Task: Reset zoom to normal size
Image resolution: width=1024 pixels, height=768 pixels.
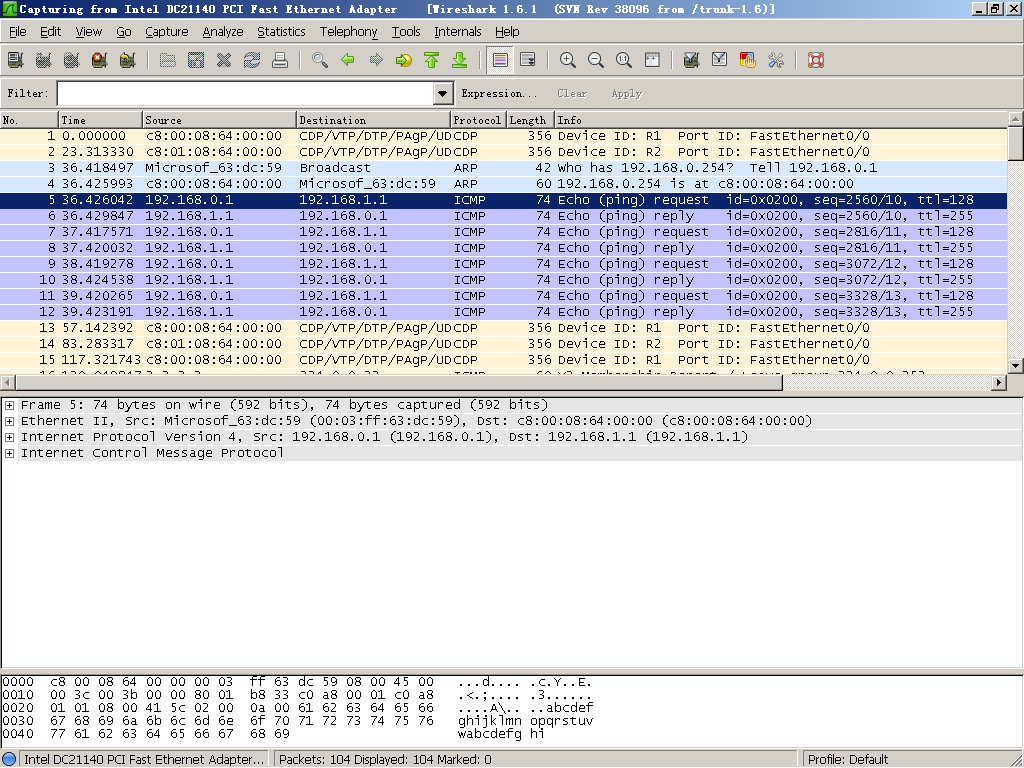Action: (x=624, y=60)
